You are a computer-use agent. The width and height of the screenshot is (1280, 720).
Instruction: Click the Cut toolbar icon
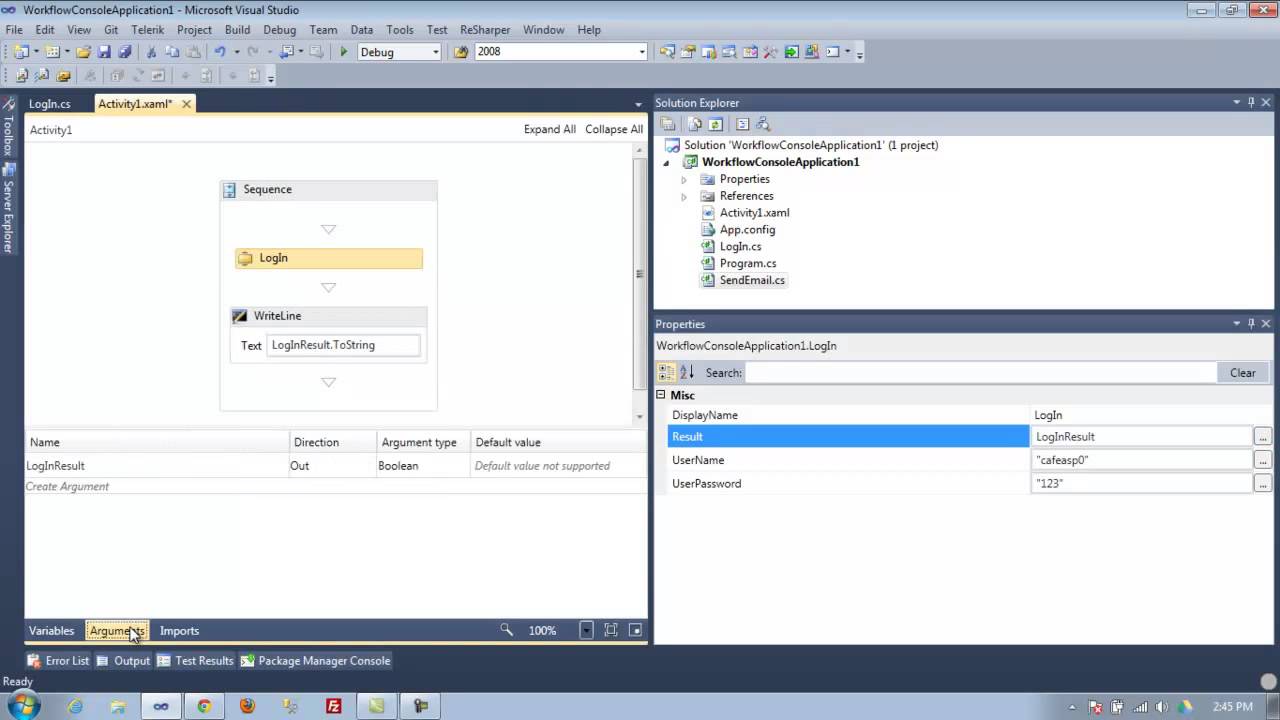pyautogui.click(x=152, y=52)
